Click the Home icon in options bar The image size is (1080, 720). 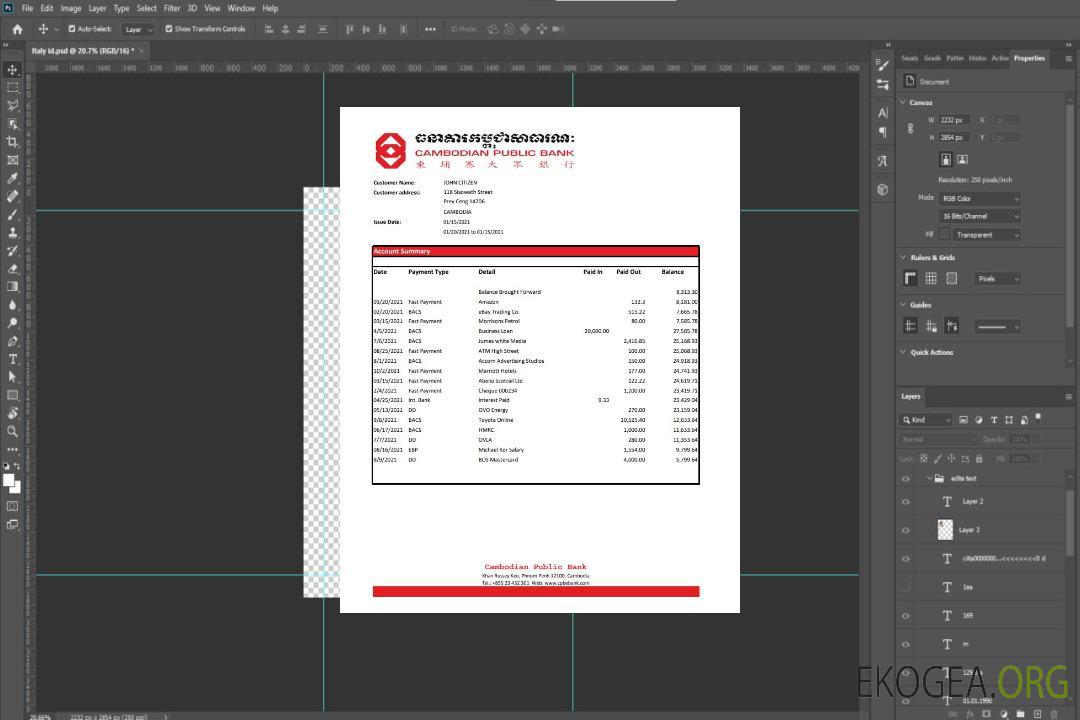(17, 29)
